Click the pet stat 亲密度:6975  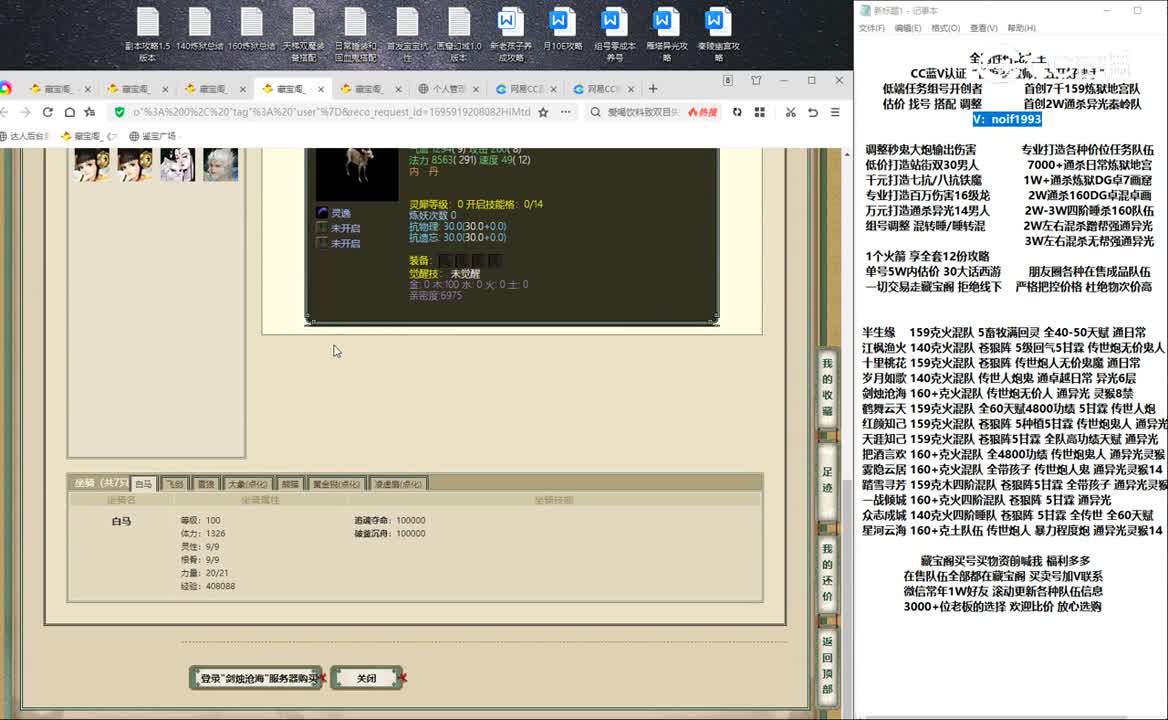click(x=435, y=296)
